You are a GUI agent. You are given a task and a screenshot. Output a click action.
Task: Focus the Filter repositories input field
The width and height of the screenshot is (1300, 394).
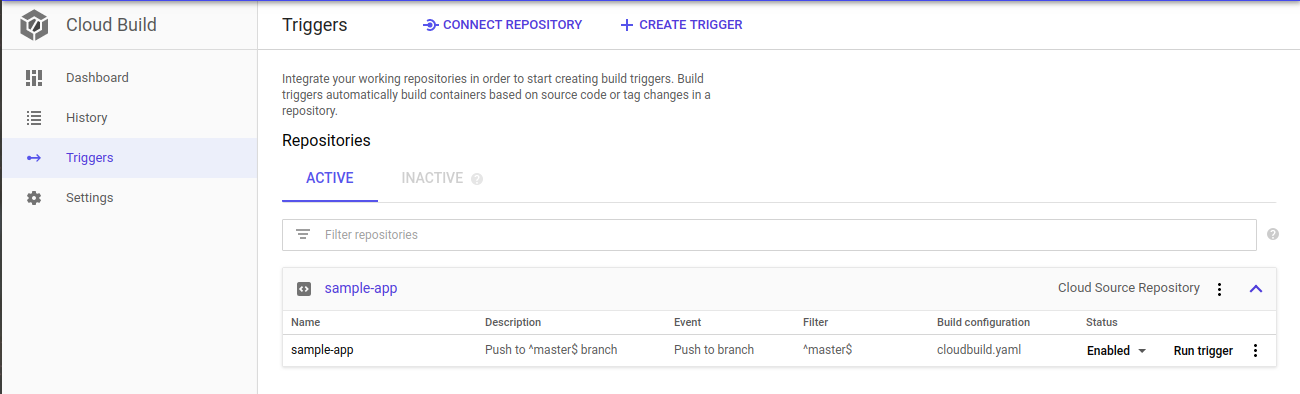click(x=769, y=235)
